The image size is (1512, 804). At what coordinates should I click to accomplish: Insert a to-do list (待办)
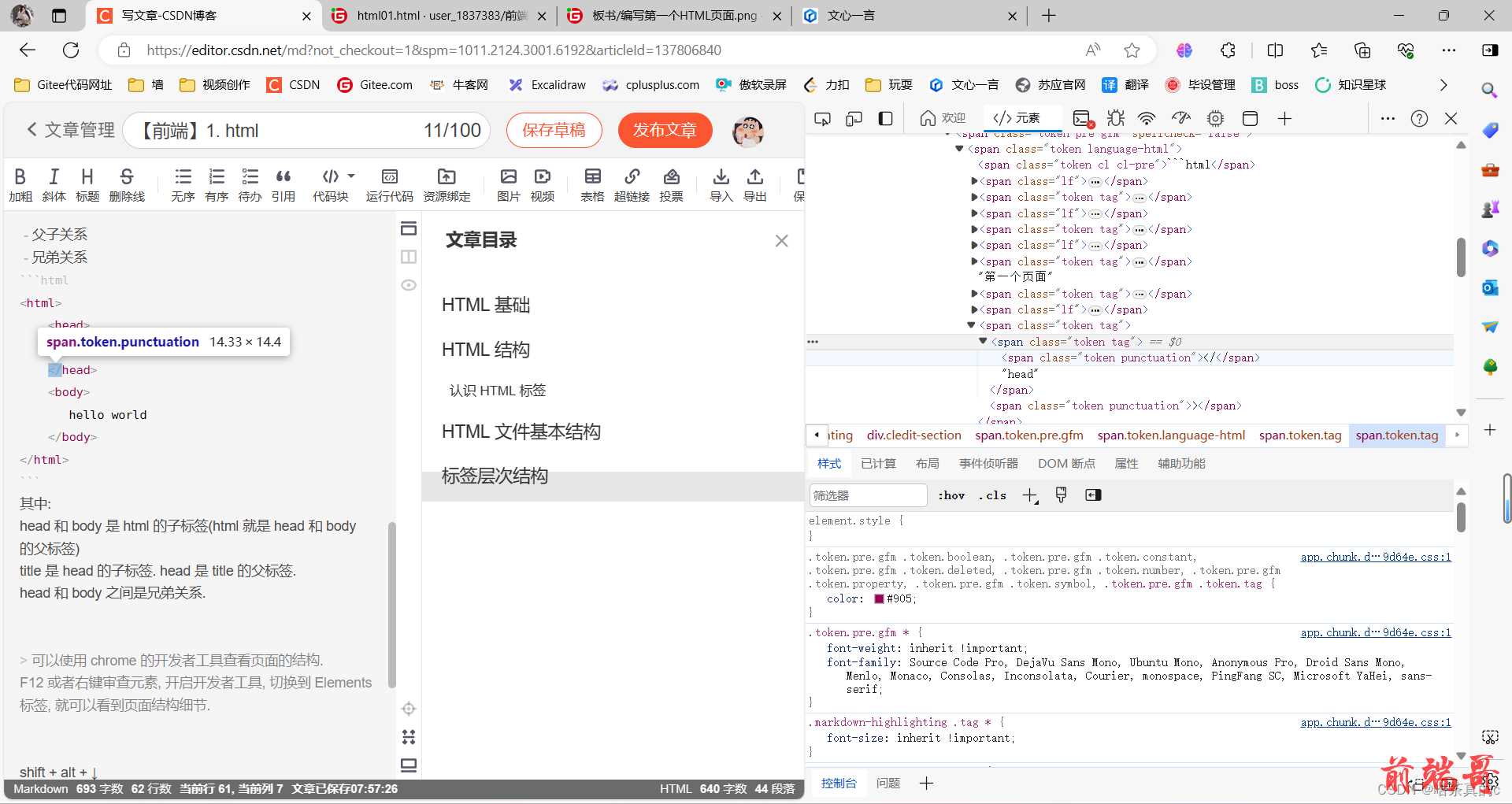click(250, 185)
